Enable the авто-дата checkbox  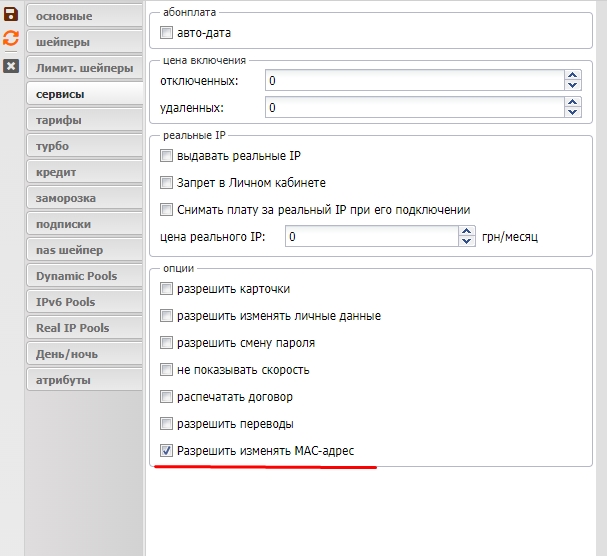(167, 33)
